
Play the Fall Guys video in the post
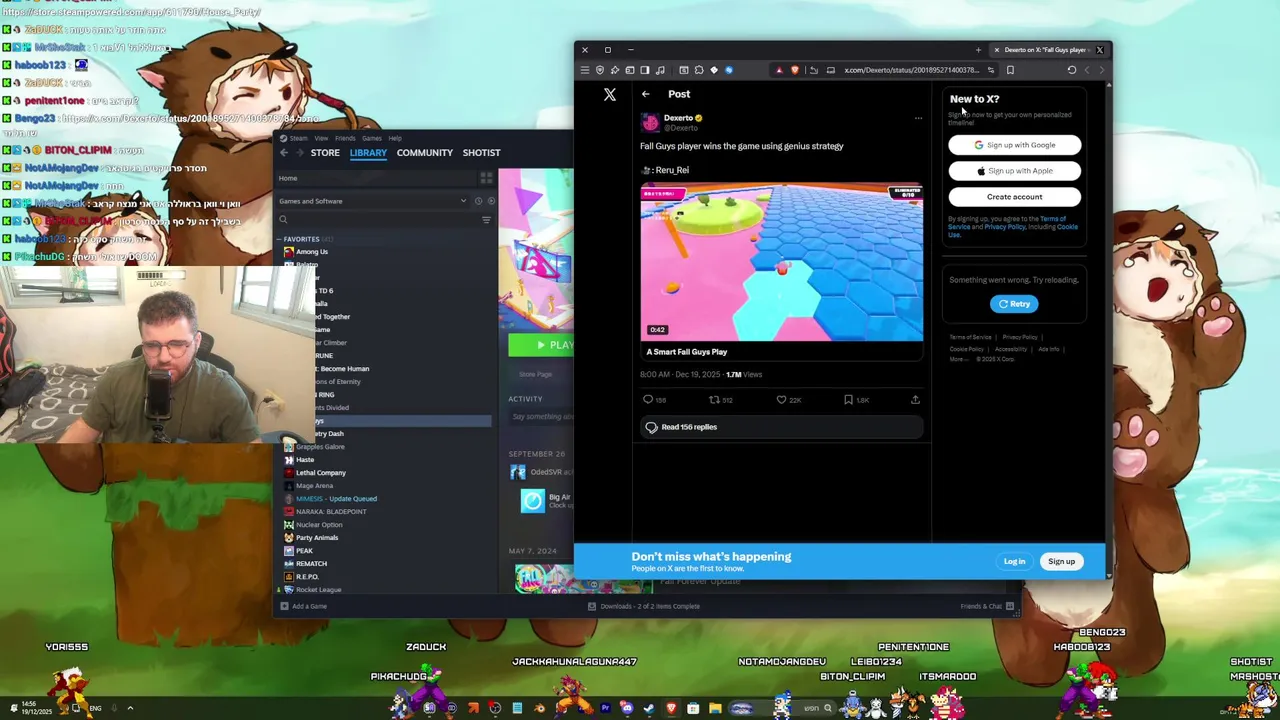pos(782,262)
